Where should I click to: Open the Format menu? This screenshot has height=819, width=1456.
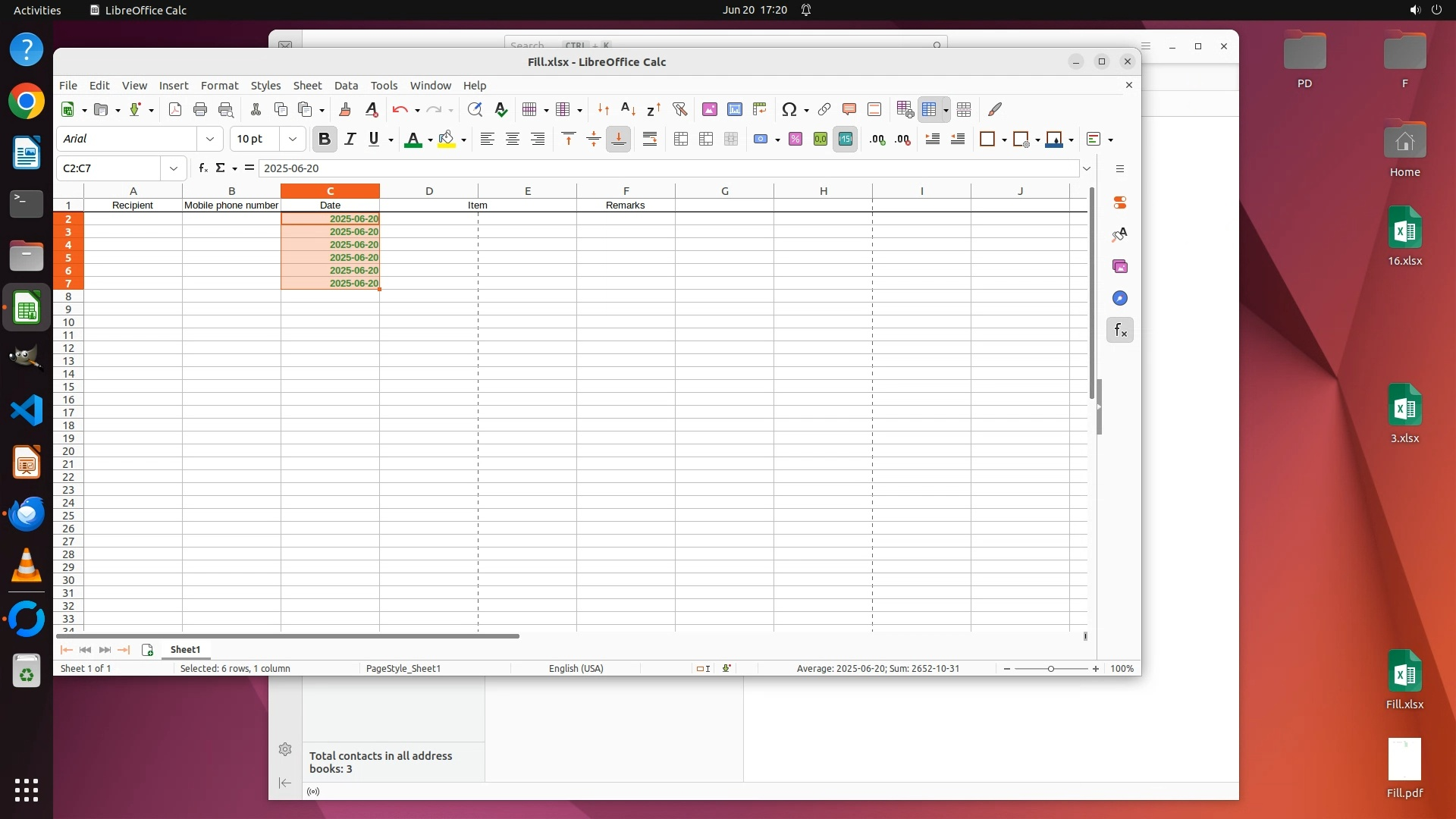(x=219, y=86)
